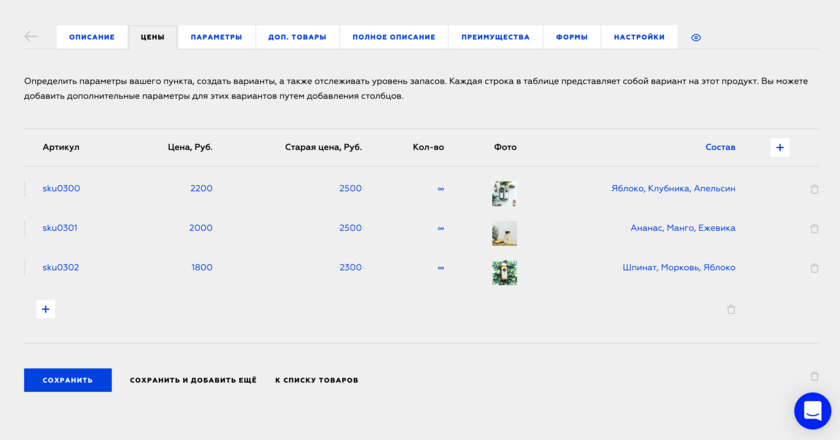Go to К списку товаров

(317, 380)
